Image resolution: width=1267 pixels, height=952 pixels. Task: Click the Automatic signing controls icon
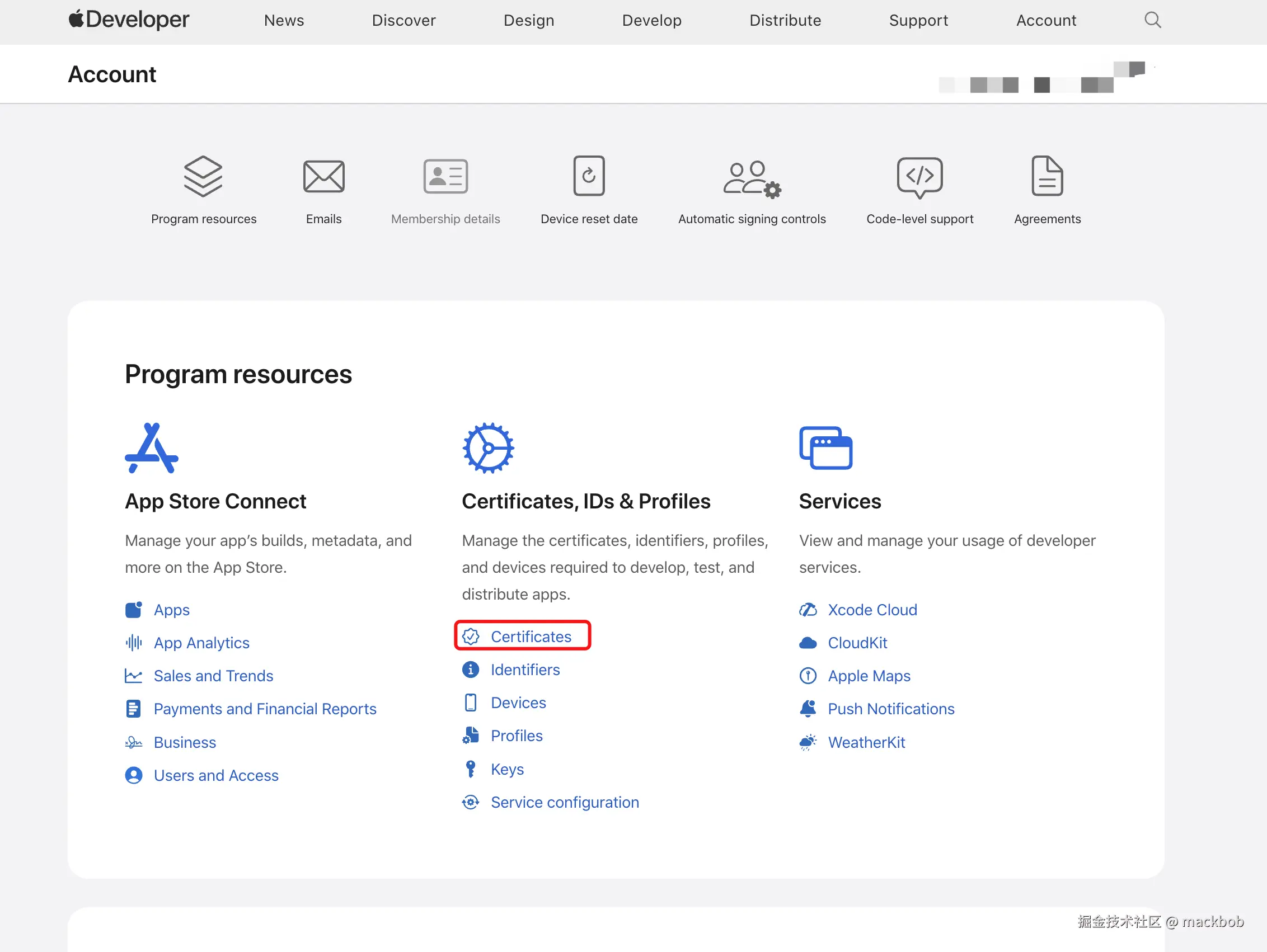(x=752, y=179)
